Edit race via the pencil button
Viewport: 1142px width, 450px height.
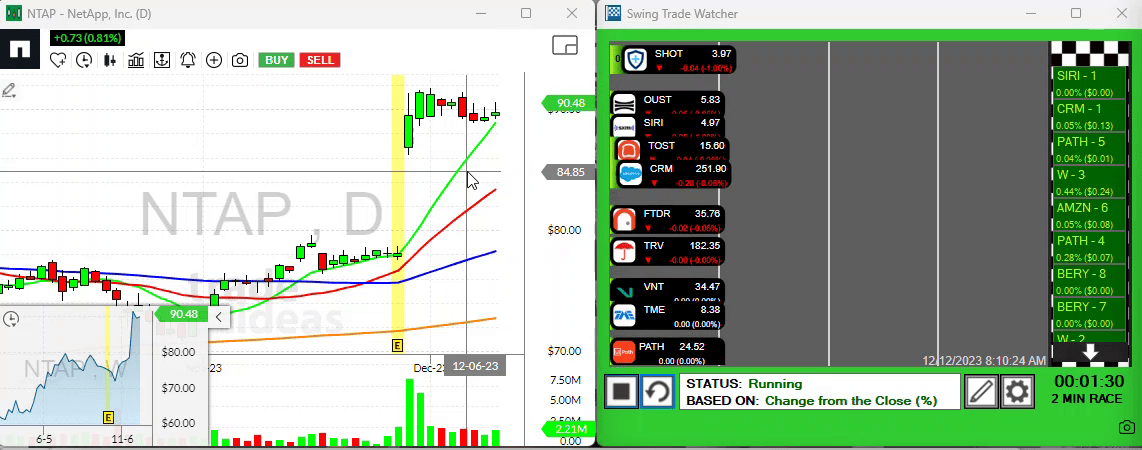(981, 392)
